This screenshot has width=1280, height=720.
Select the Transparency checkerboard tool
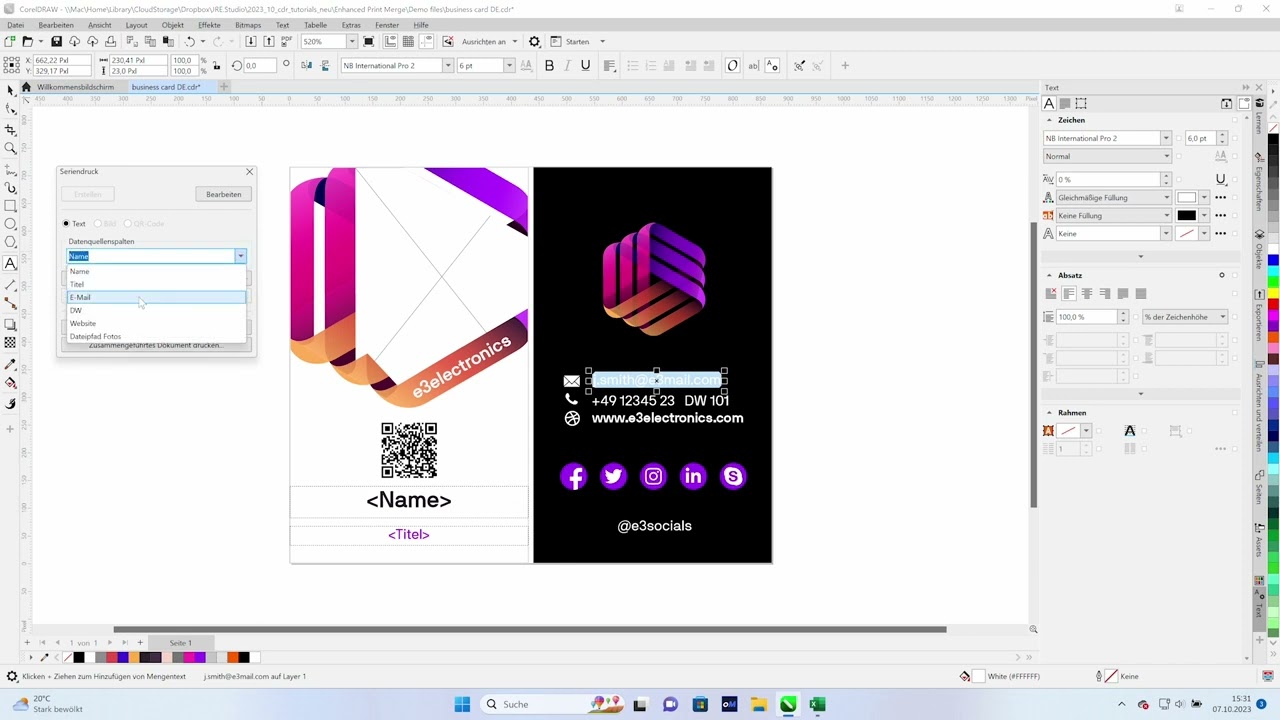[10, 343]
